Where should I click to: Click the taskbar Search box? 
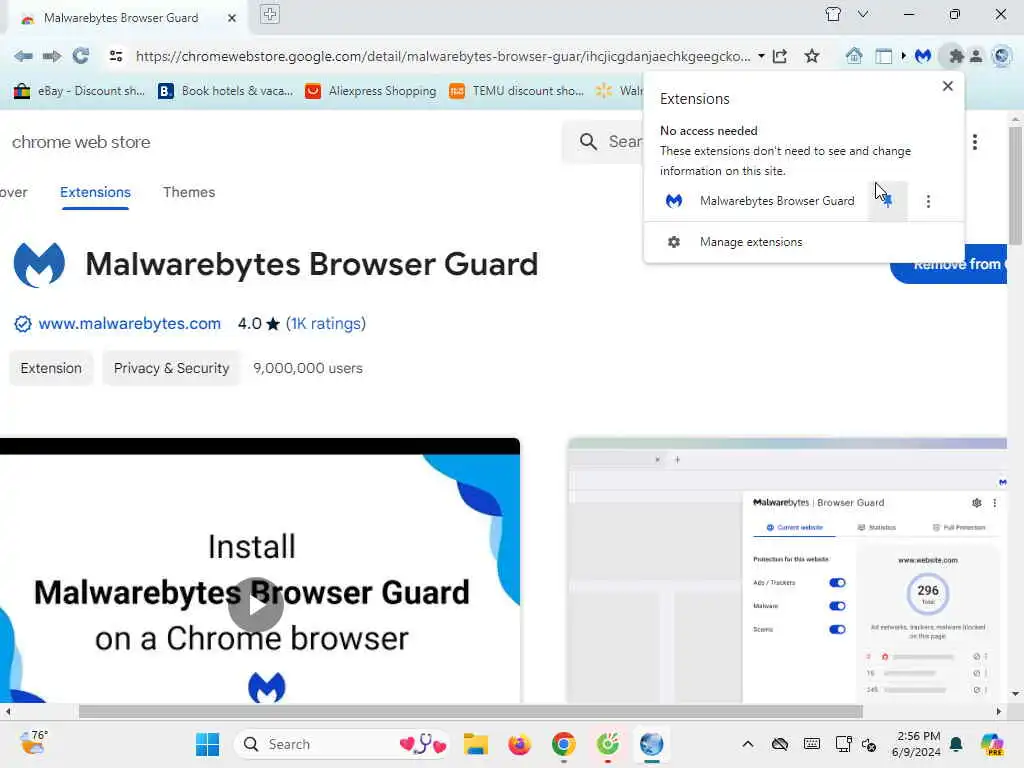pyautogui.click(x=342, y=744)
